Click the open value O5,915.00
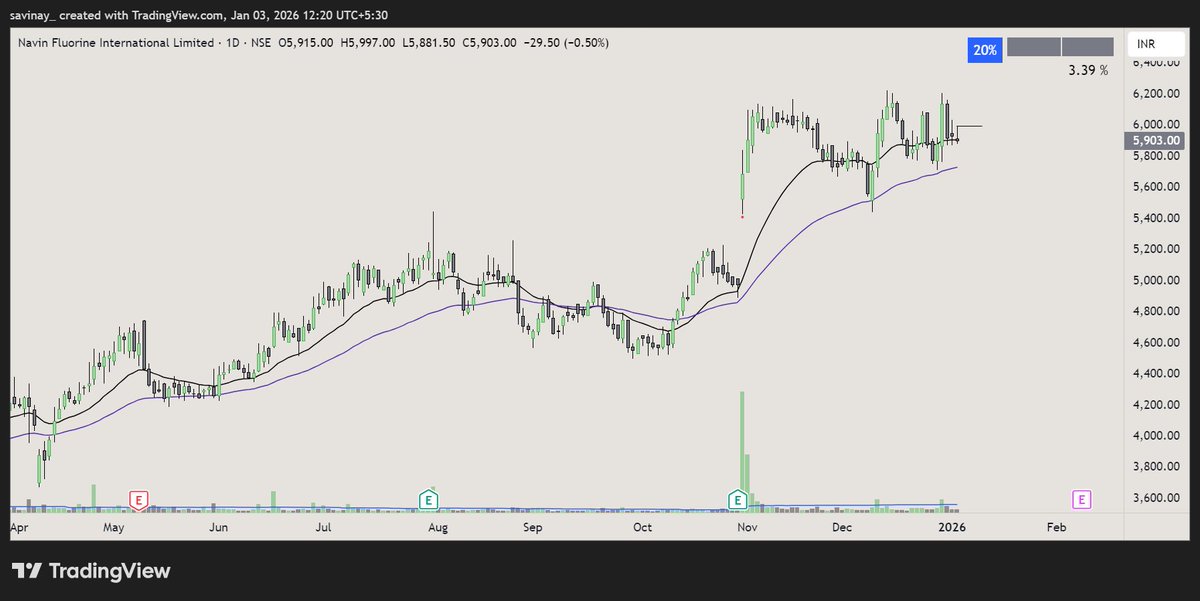 tap(308, 43)
